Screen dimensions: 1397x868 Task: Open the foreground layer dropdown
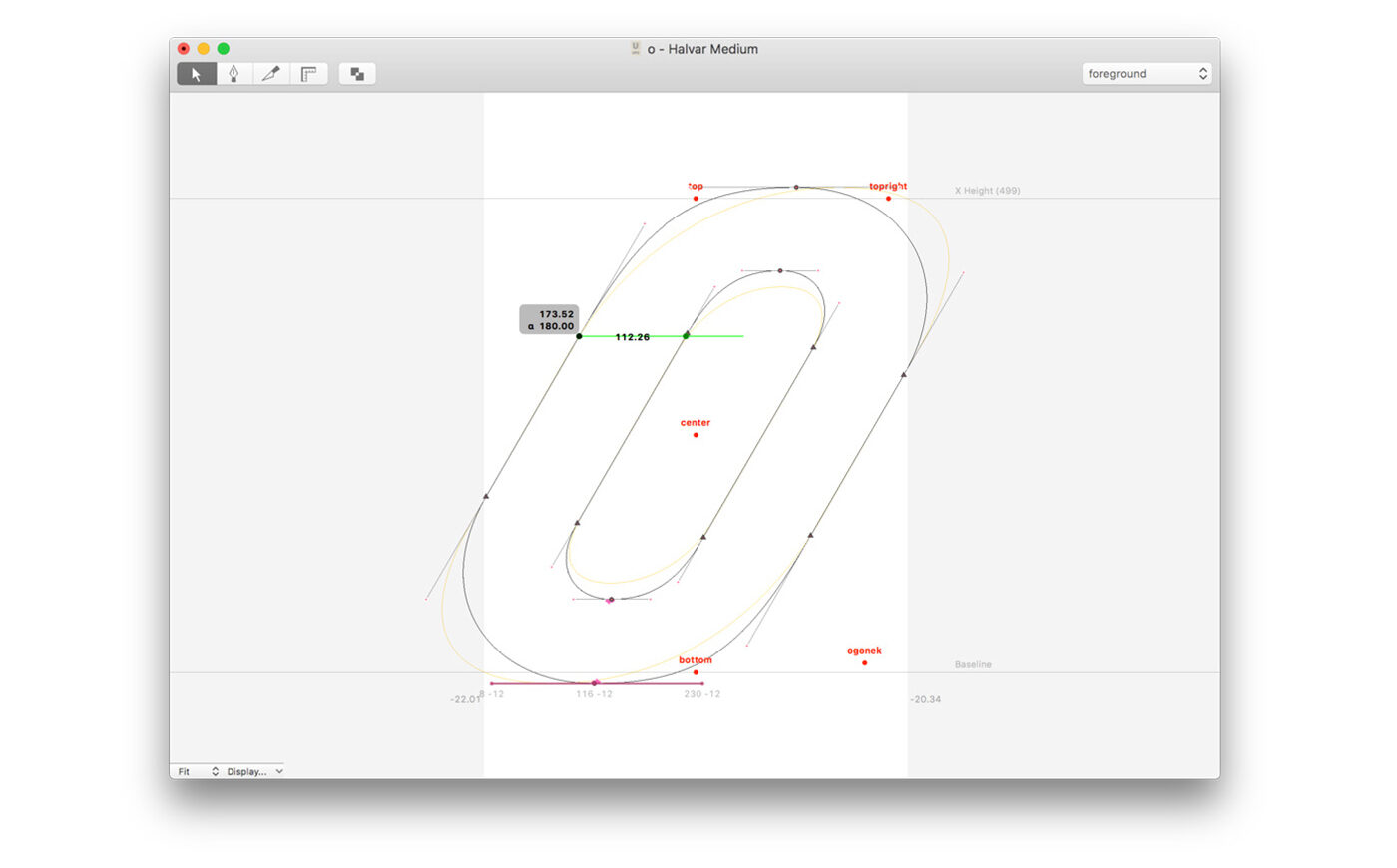click(x=1147, y=74)
